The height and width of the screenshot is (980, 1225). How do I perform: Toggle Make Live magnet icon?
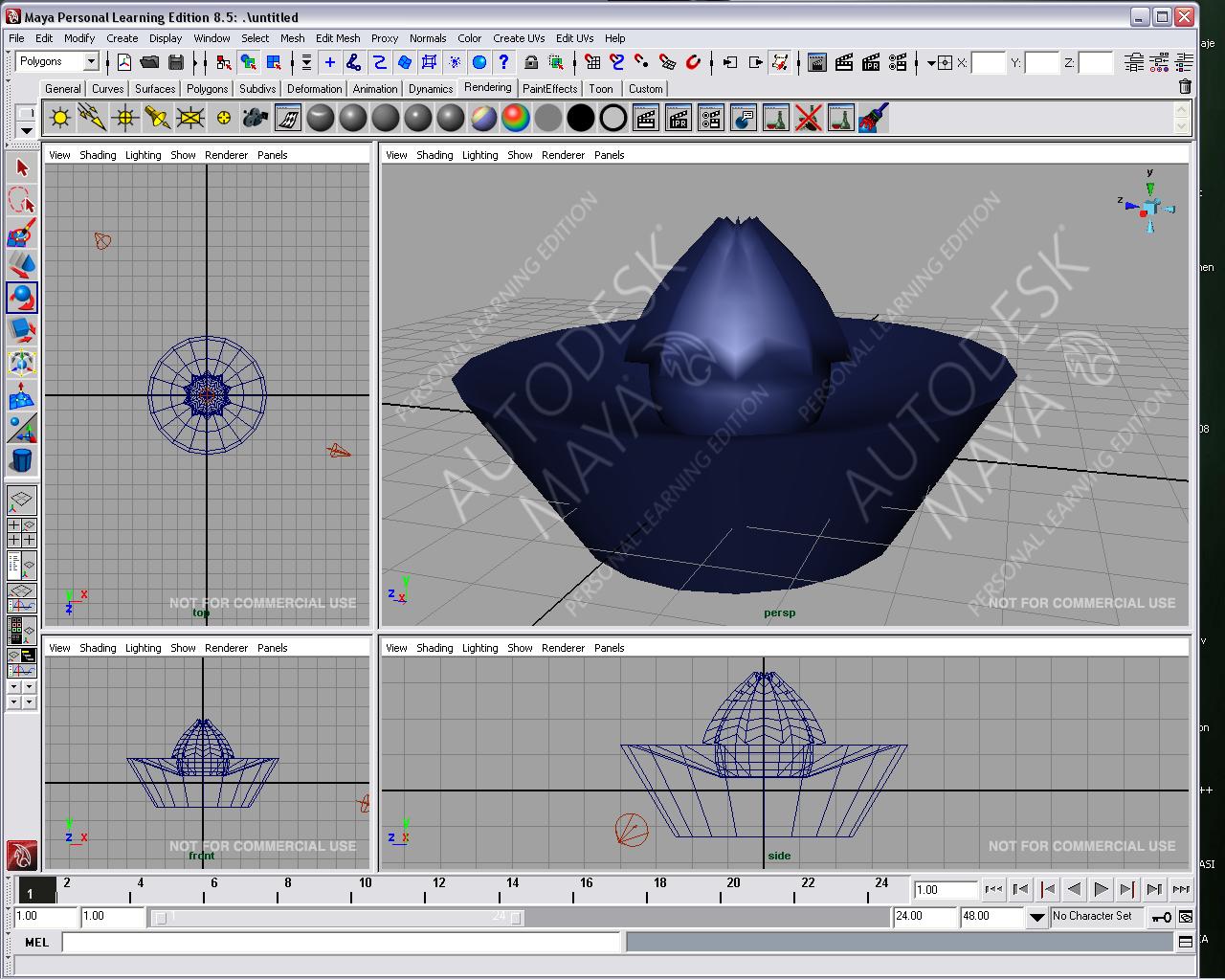pos(694,62)
